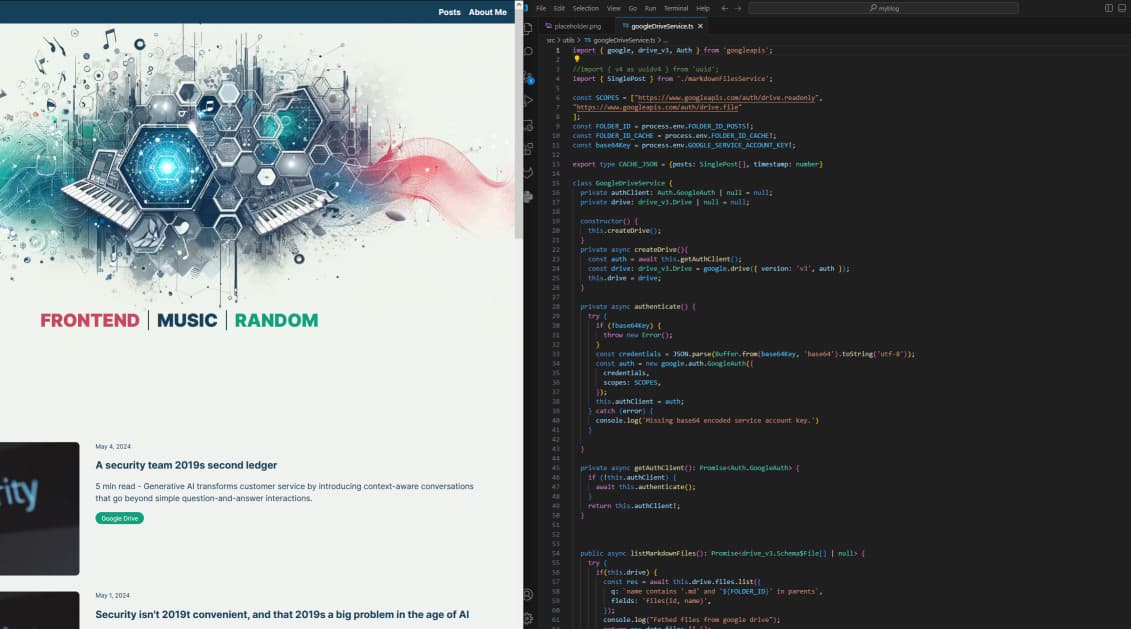Image resolution: width=1131 pixels, height=629 pixels.
Task: Click the lightbulb code action icon
Action: click(x=577, y=59)
